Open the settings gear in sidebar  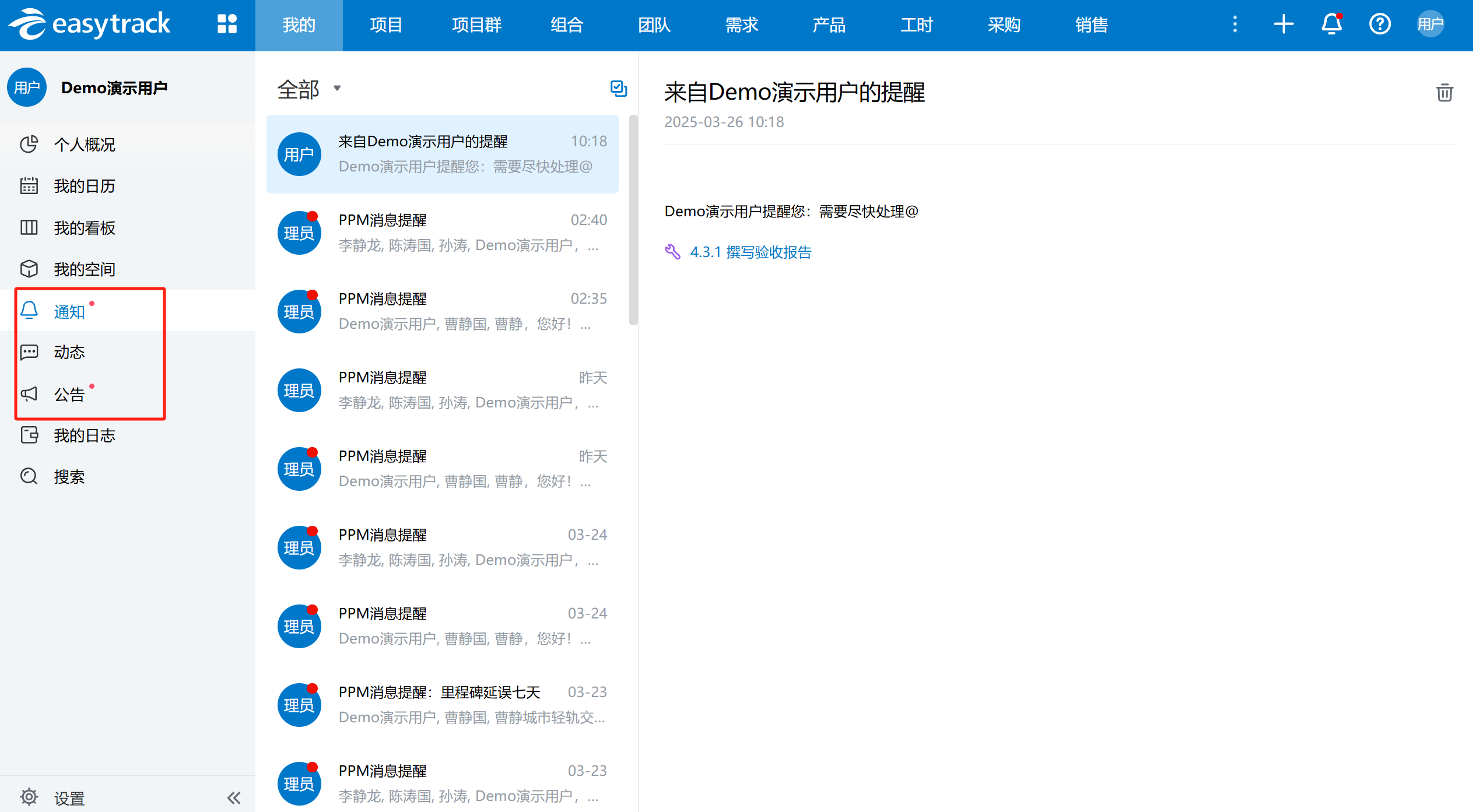coord(29,797)
